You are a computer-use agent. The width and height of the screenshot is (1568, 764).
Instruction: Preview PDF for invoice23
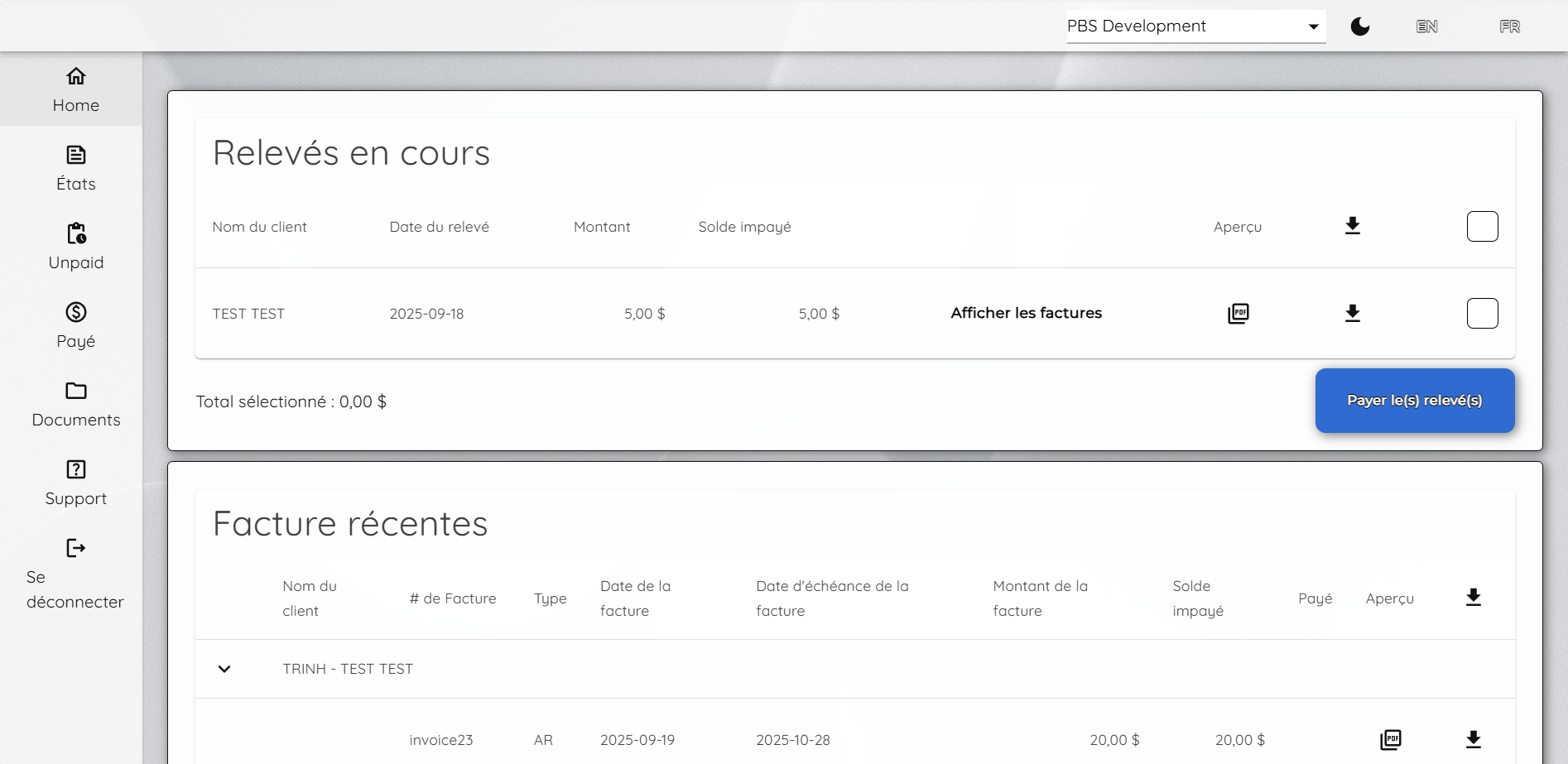click(x=1390, y=740)
